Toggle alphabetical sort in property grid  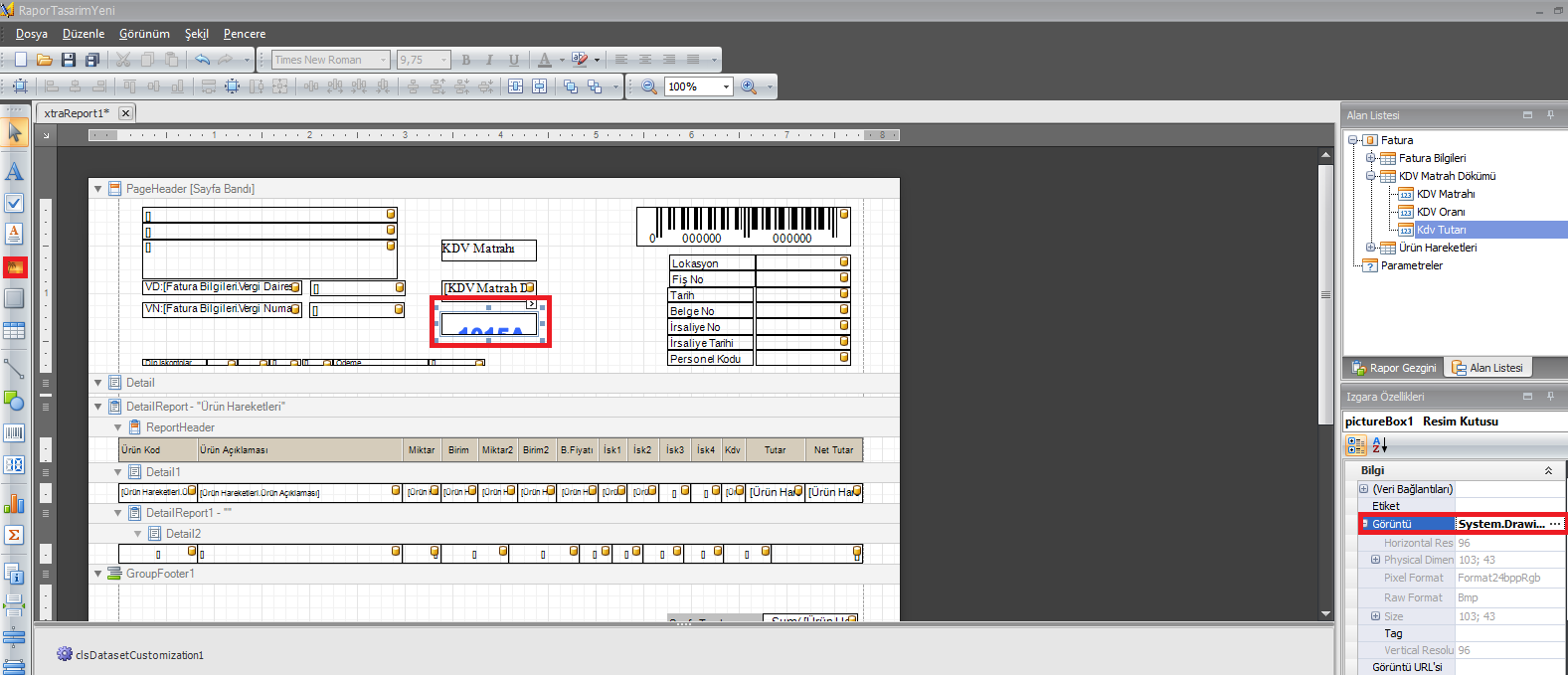tap(1379, 446)
